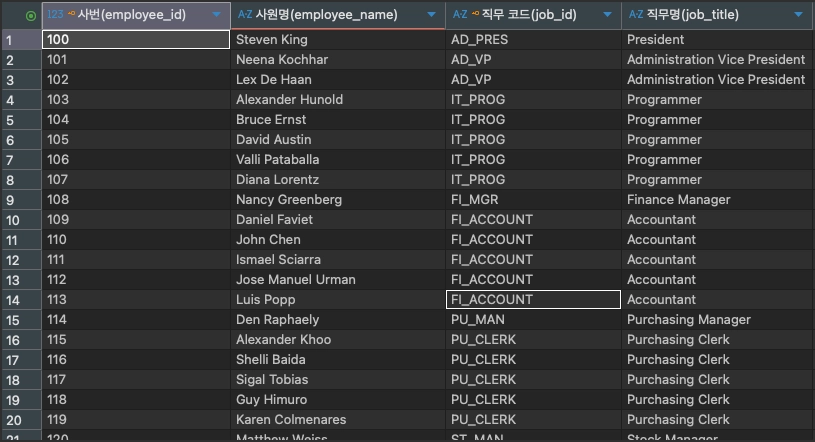
Task: Click employee_id cell 119
Action: tap(136, 420)
